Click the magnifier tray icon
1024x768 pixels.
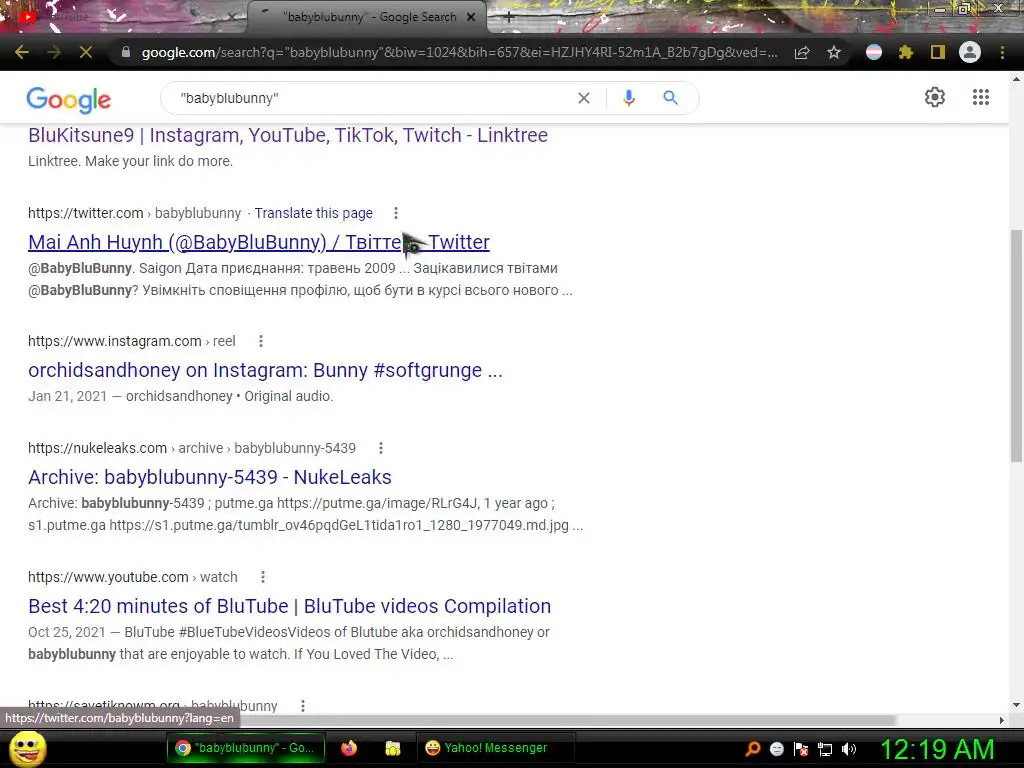(x=753, y=749)
